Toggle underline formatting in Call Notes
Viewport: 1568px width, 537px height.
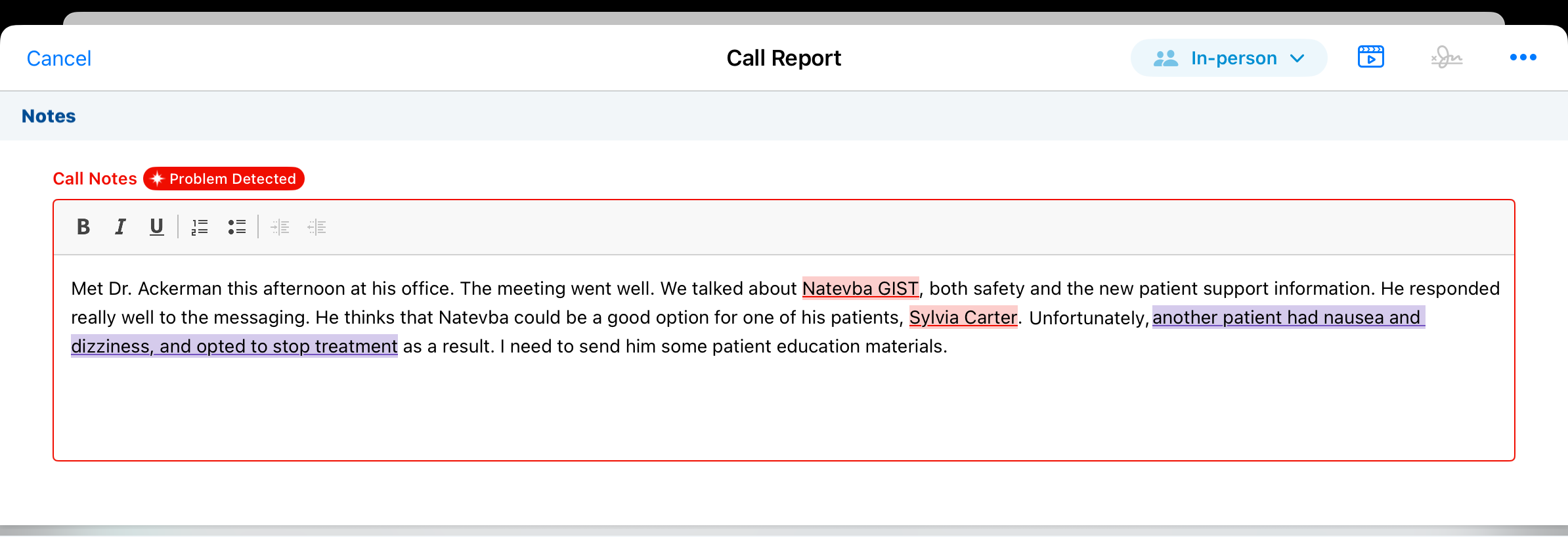156,227
